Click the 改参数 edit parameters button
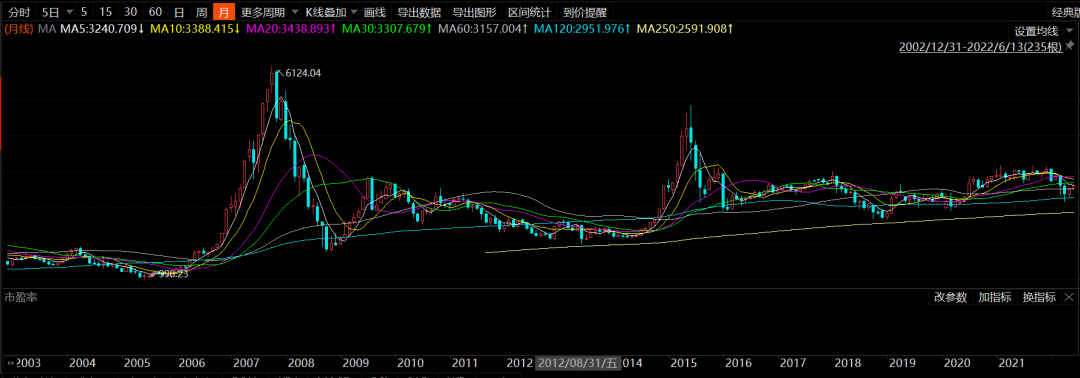1080x378 pixels. pyautogui.click(x=951, y=297)
